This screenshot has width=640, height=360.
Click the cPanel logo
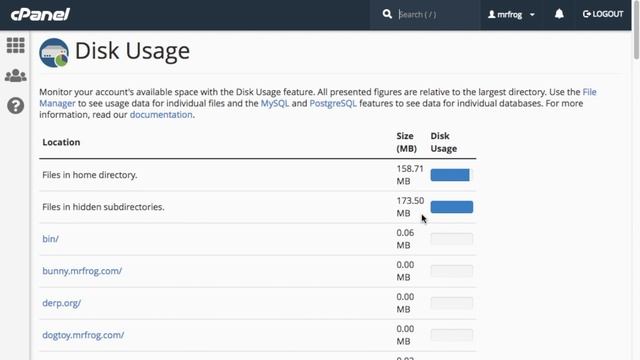(40, 15)
